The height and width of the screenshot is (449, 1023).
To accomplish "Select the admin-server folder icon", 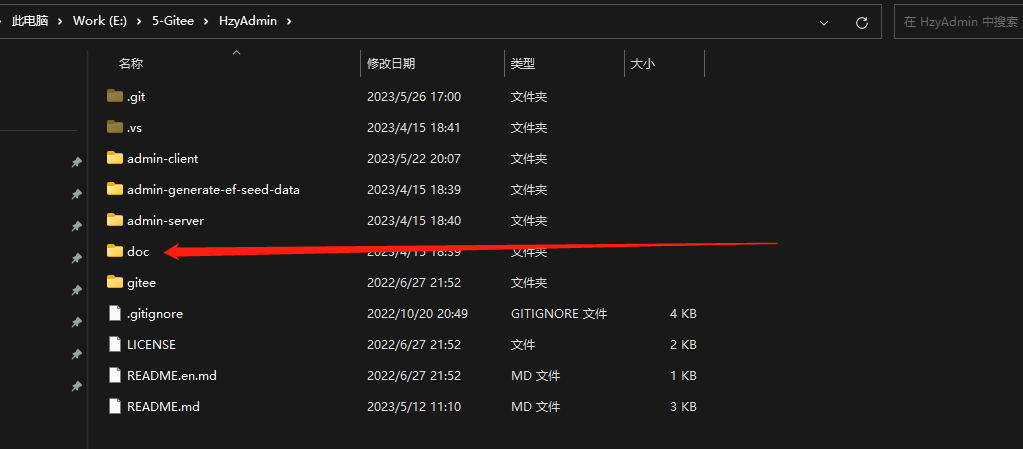I will (x=114, y=221).
